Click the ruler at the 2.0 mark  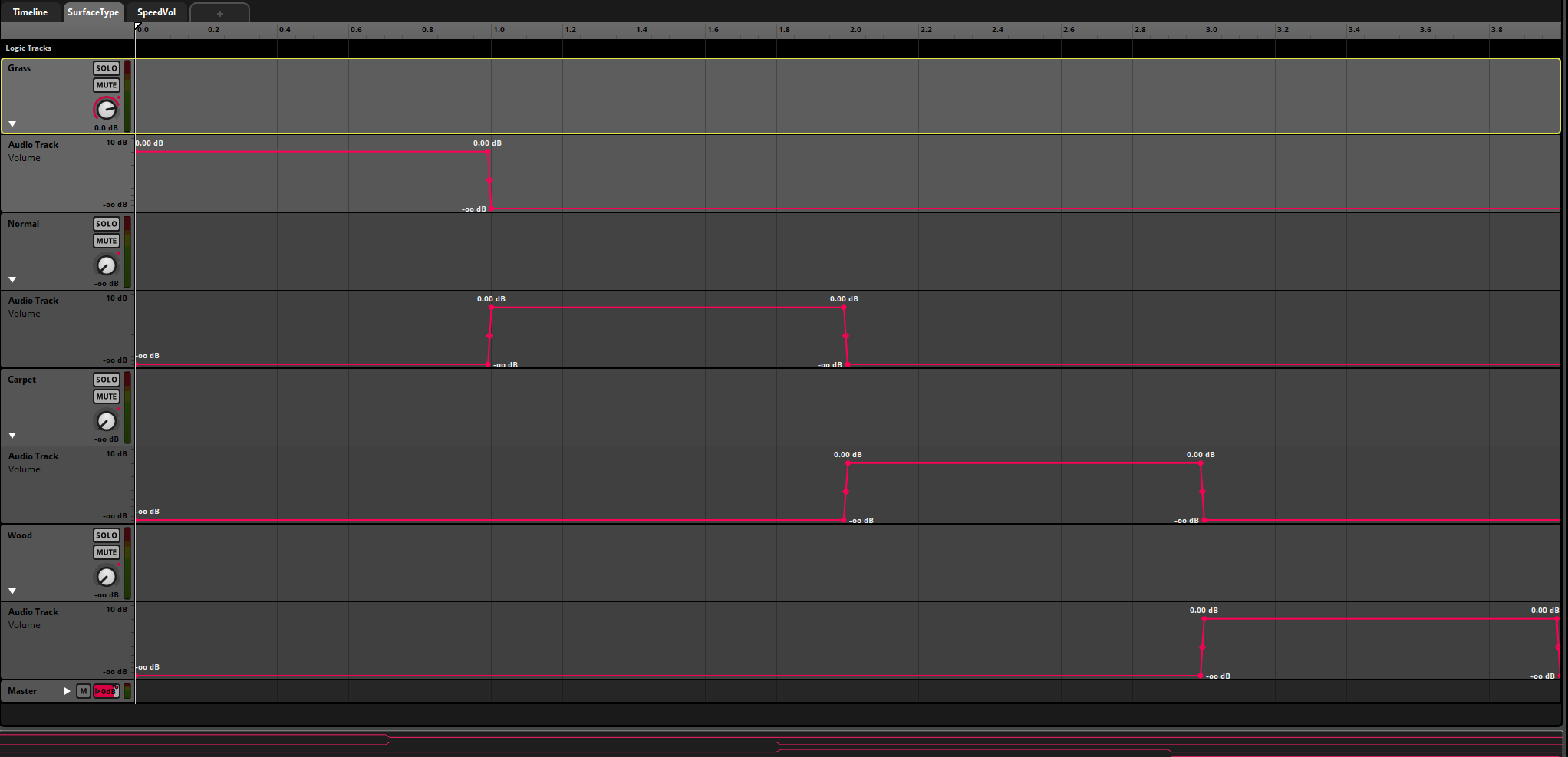coord(849,30)
